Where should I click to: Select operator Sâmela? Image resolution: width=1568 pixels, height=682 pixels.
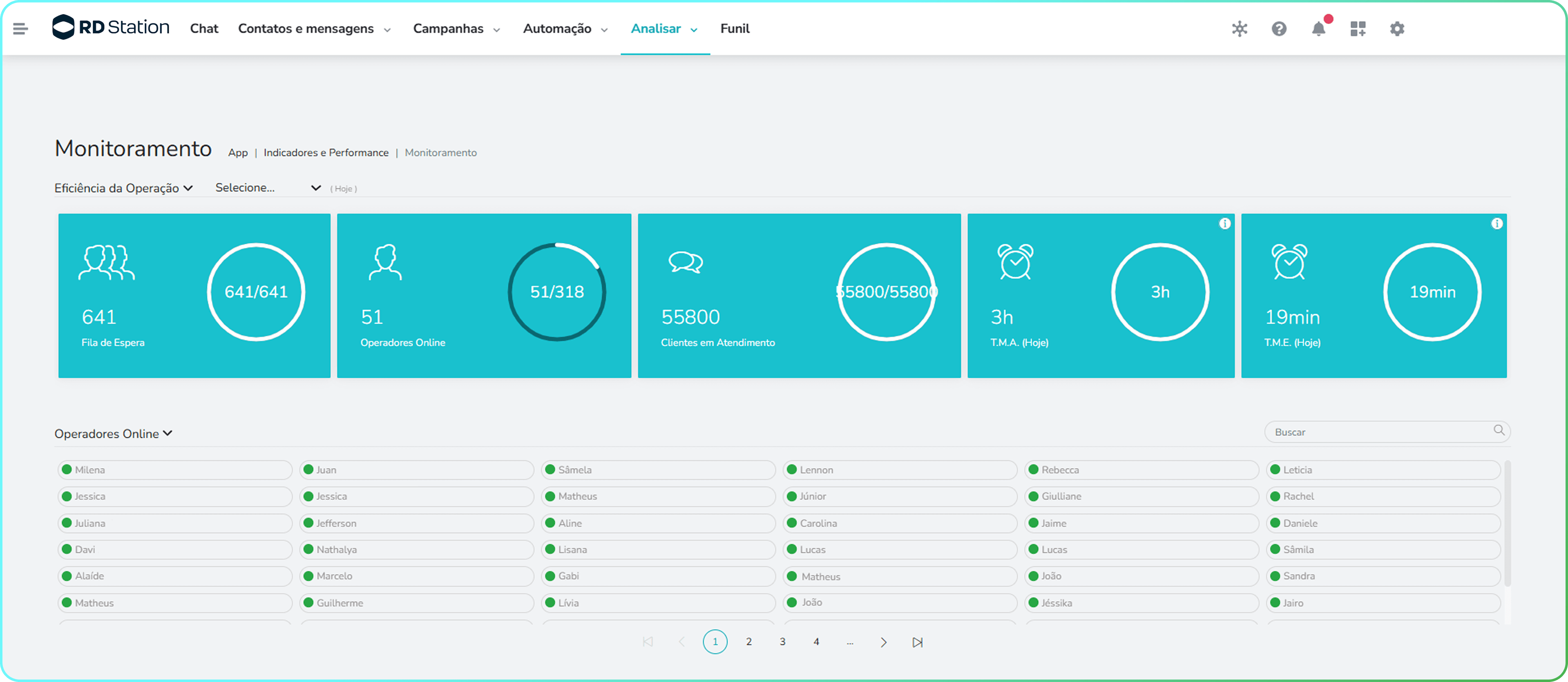(658, 470)
